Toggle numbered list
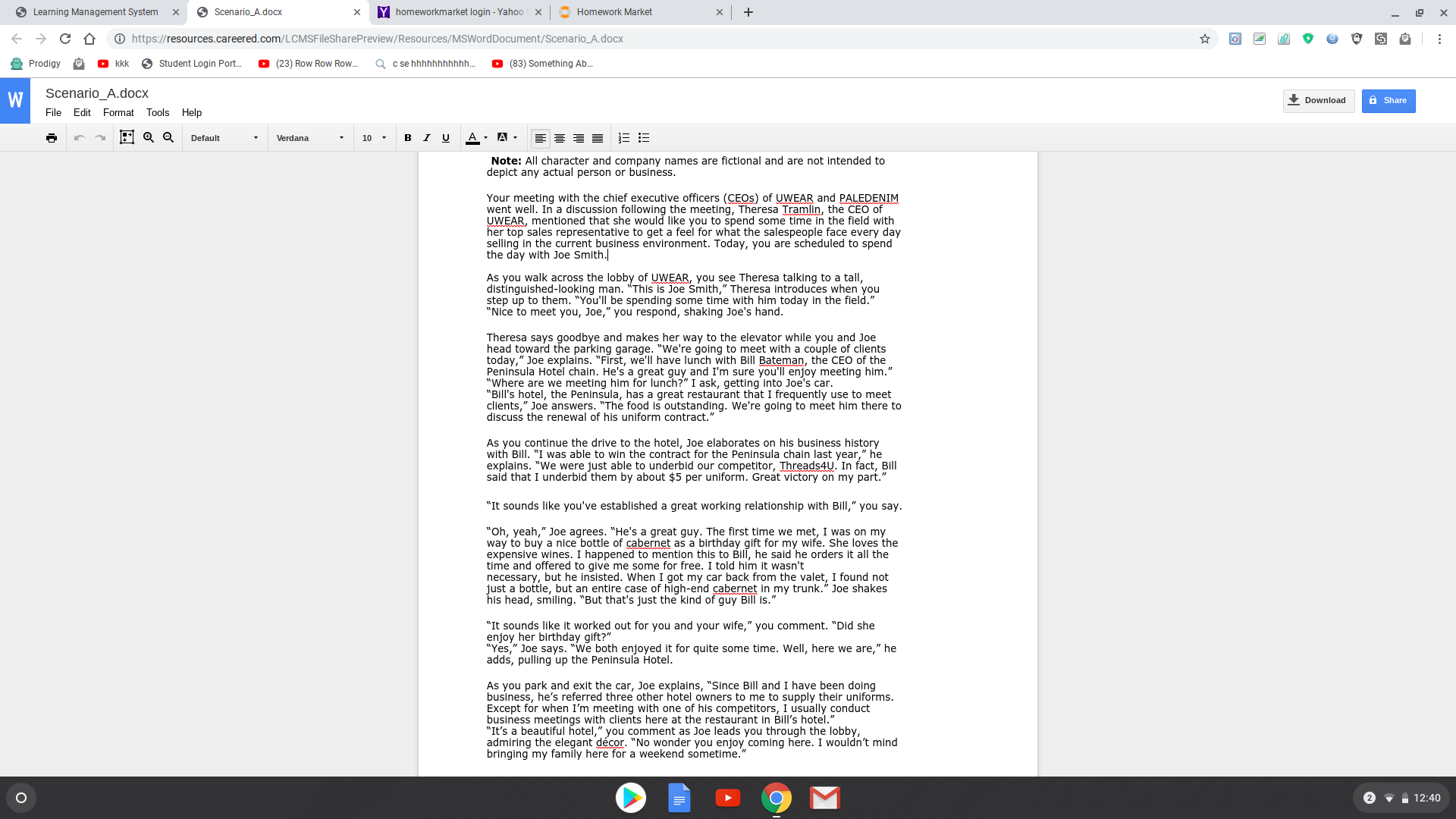1456x819 pixels. [624, 138]
